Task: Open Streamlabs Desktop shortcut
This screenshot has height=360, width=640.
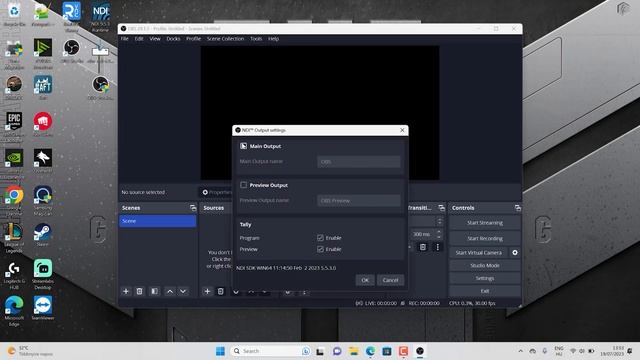Action: pos(43,274)
